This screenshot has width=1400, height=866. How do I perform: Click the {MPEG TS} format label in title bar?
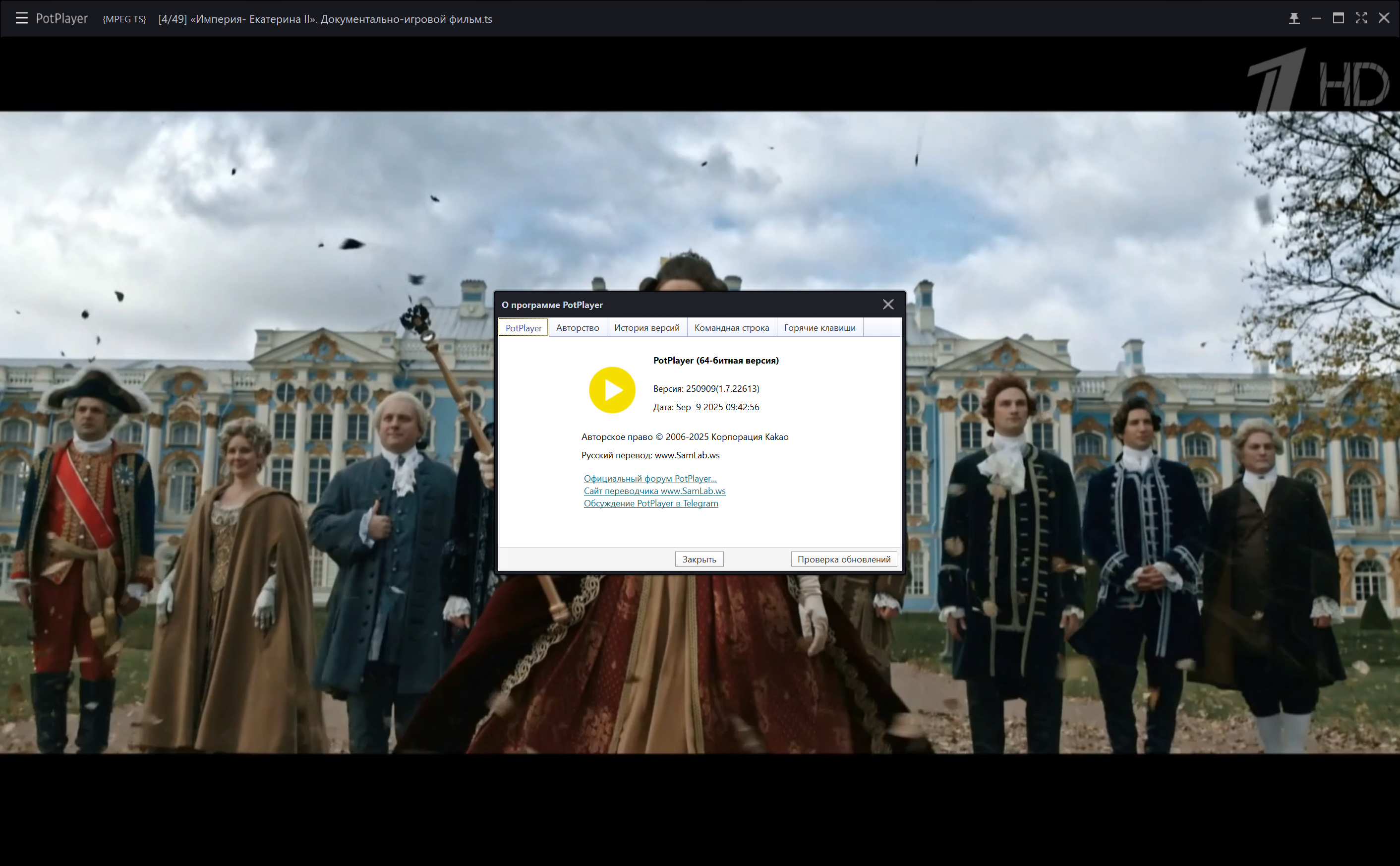tap(124, 19)
